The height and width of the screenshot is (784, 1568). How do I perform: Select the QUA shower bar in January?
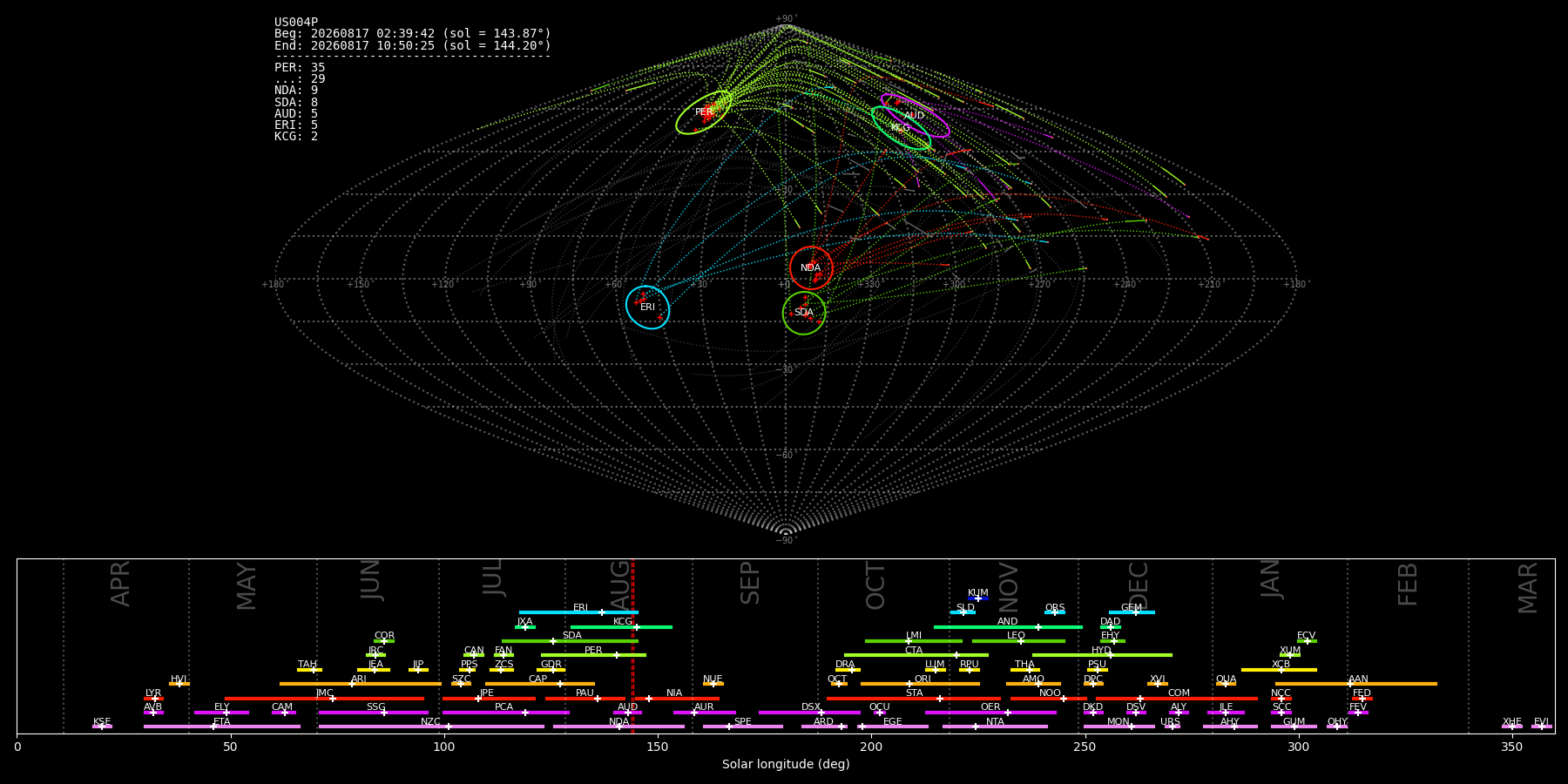coord(1226,684)
